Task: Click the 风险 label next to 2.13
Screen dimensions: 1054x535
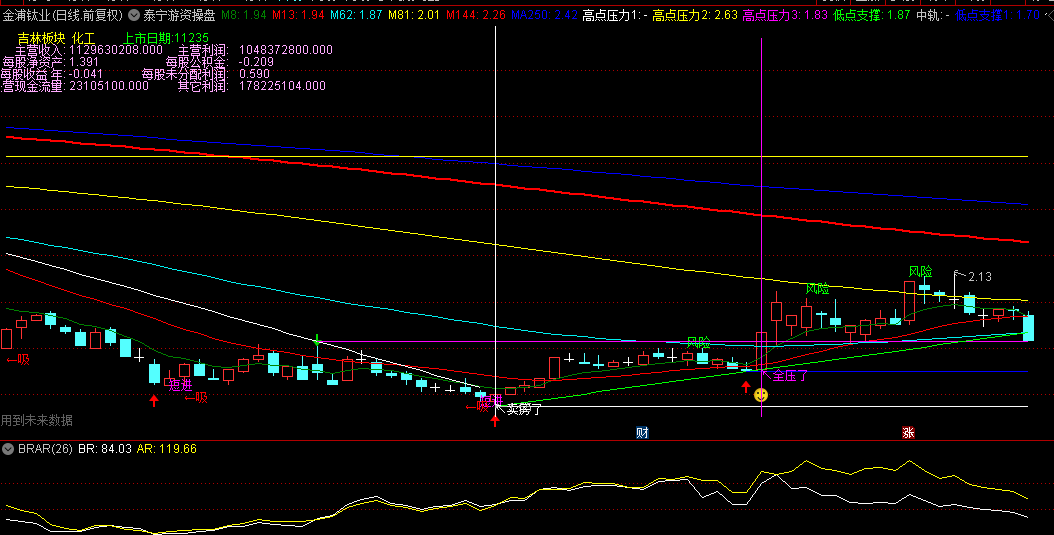Action: coord(921,272)
